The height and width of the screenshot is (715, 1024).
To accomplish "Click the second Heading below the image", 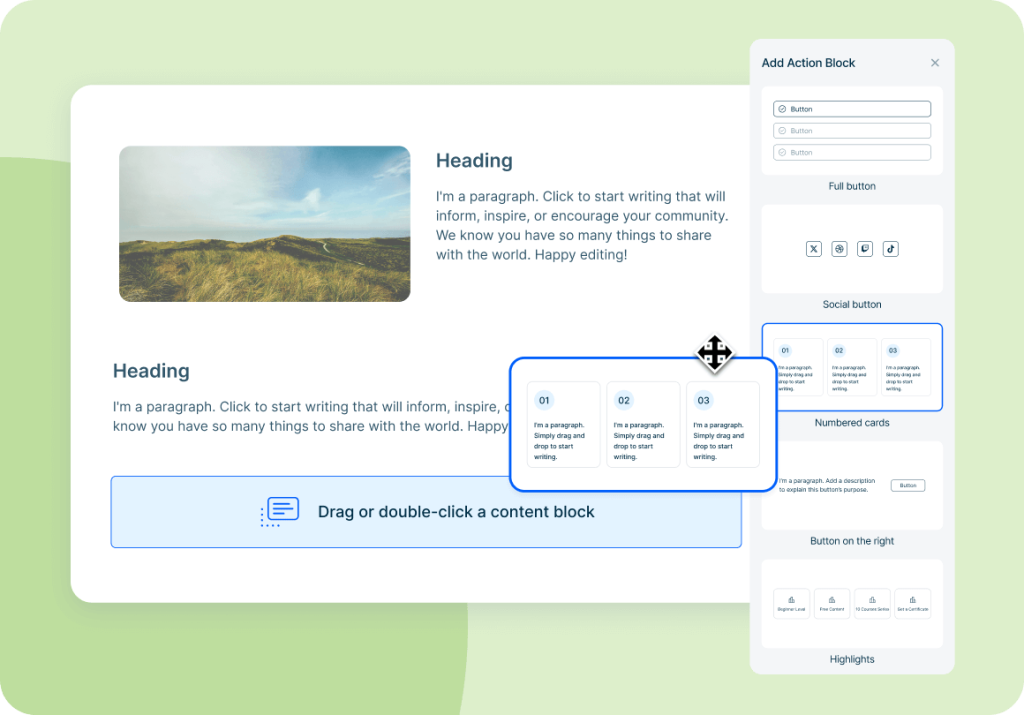I will [x=151, y=371].
